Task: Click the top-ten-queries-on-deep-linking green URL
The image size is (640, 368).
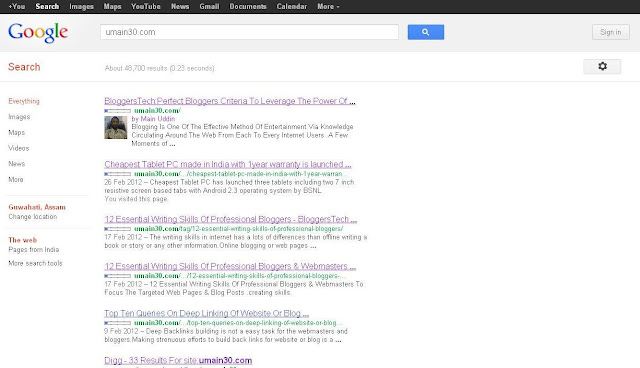Action: 238,323
